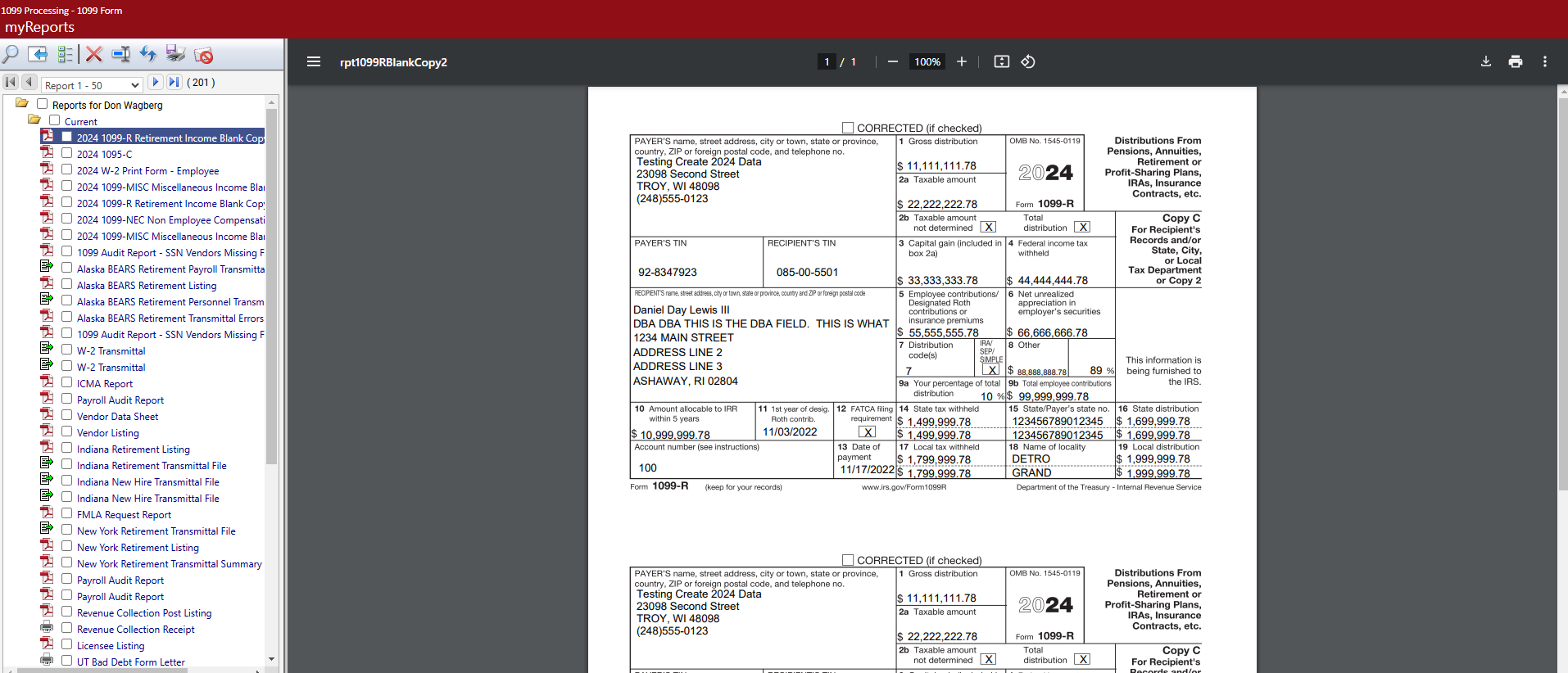This screenshot has width=1568, height=673.
Task: Select the FMLA Request Report
Action: [x=124, y=514]
